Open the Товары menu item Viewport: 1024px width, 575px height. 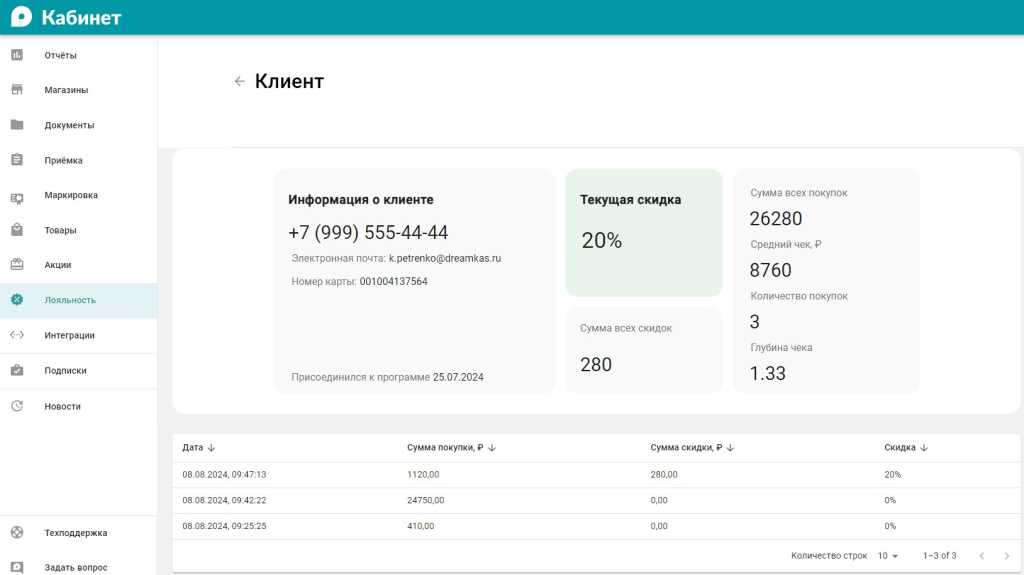click(x=78, y=230)
